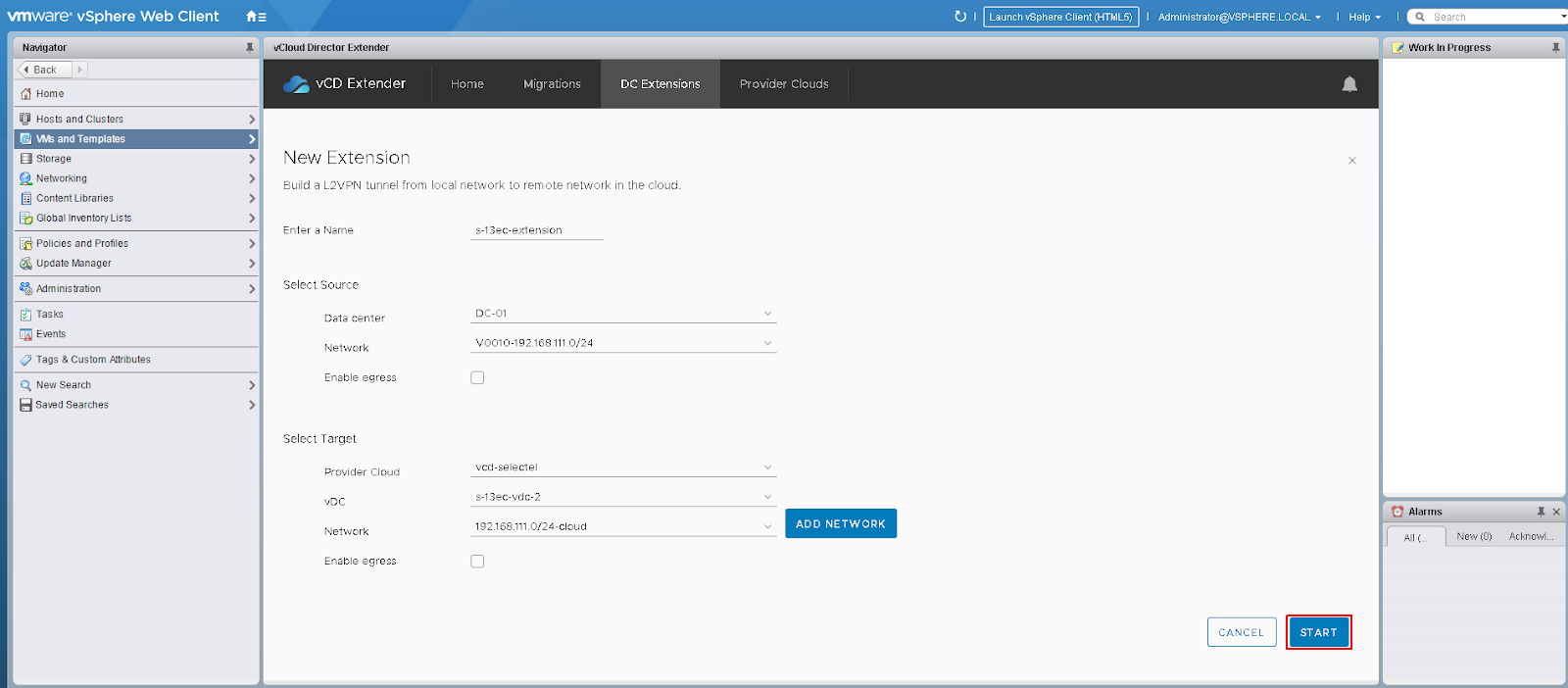Select the All alarms tab
Viewport: 1568px width, 688px height.
(x=1415, y=537)
